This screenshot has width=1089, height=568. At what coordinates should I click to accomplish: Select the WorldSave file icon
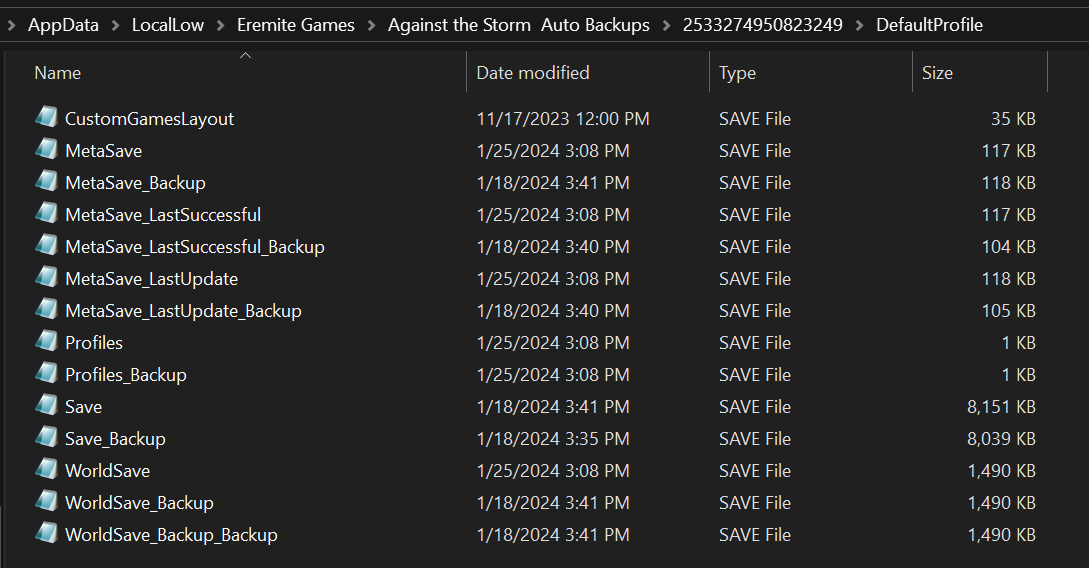(x=46, y=470)
